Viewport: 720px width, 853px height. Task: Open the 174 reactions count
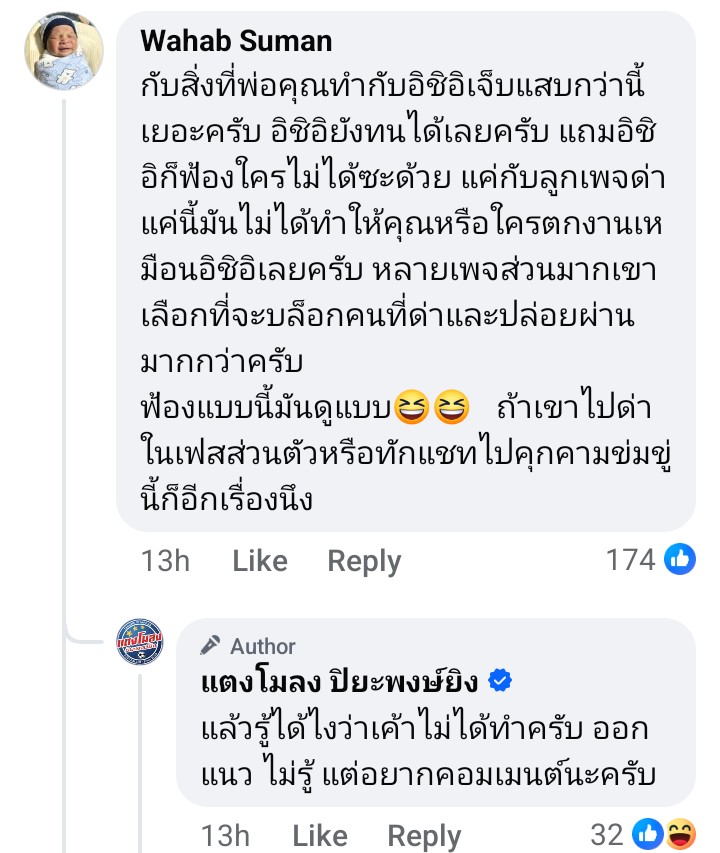tap(630, 560)
